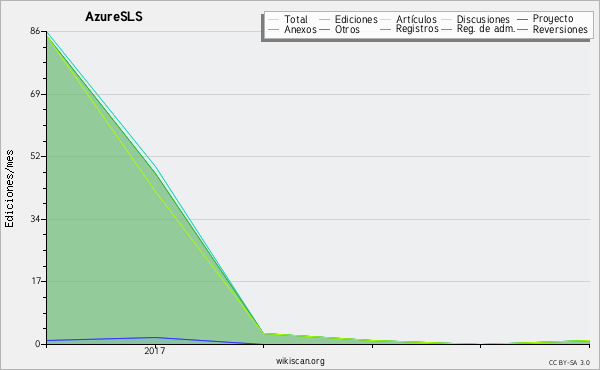Click the Ediciones/mes axis title

(9, 189)
